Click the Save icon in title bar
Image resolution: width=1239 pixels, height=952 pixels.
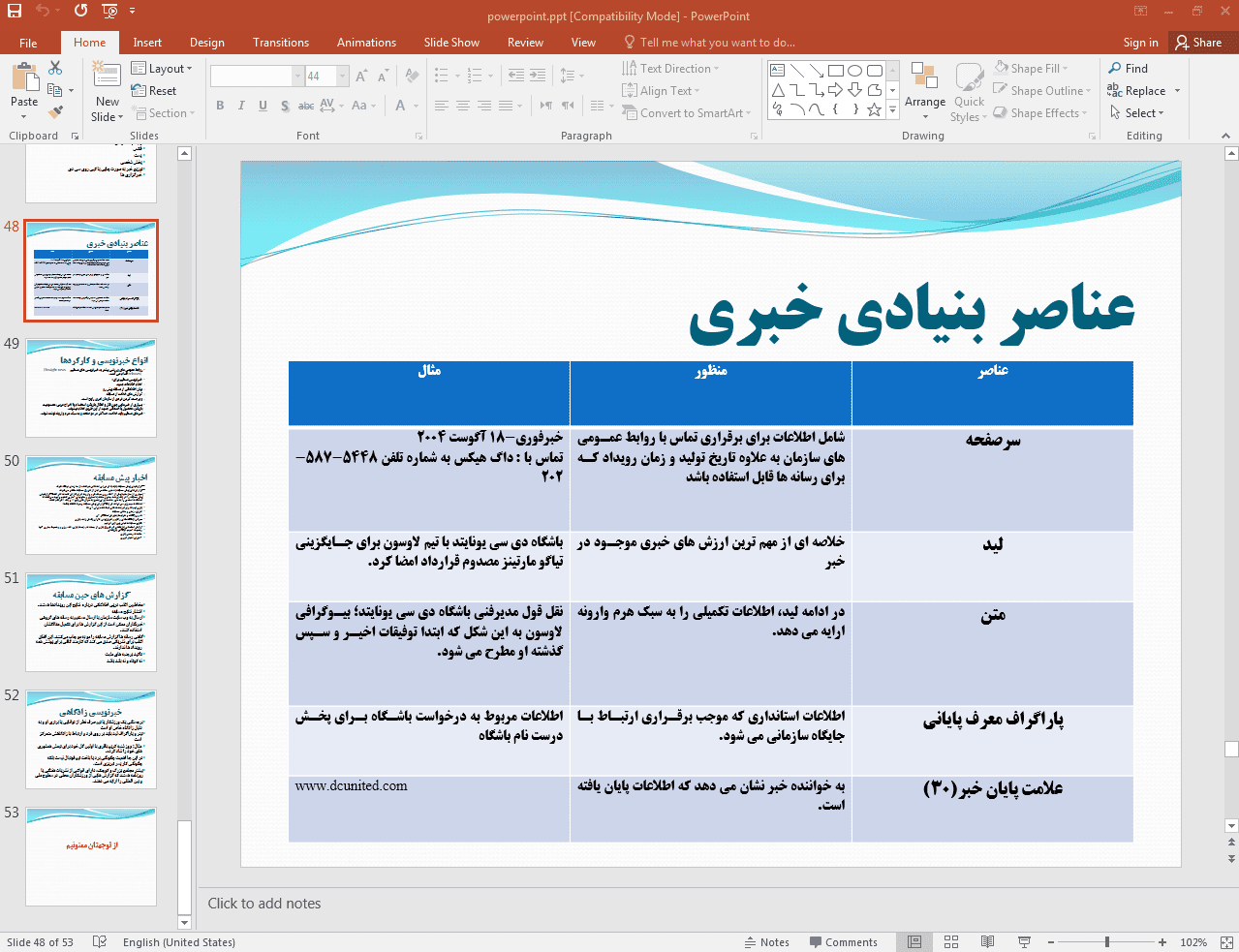15,11
